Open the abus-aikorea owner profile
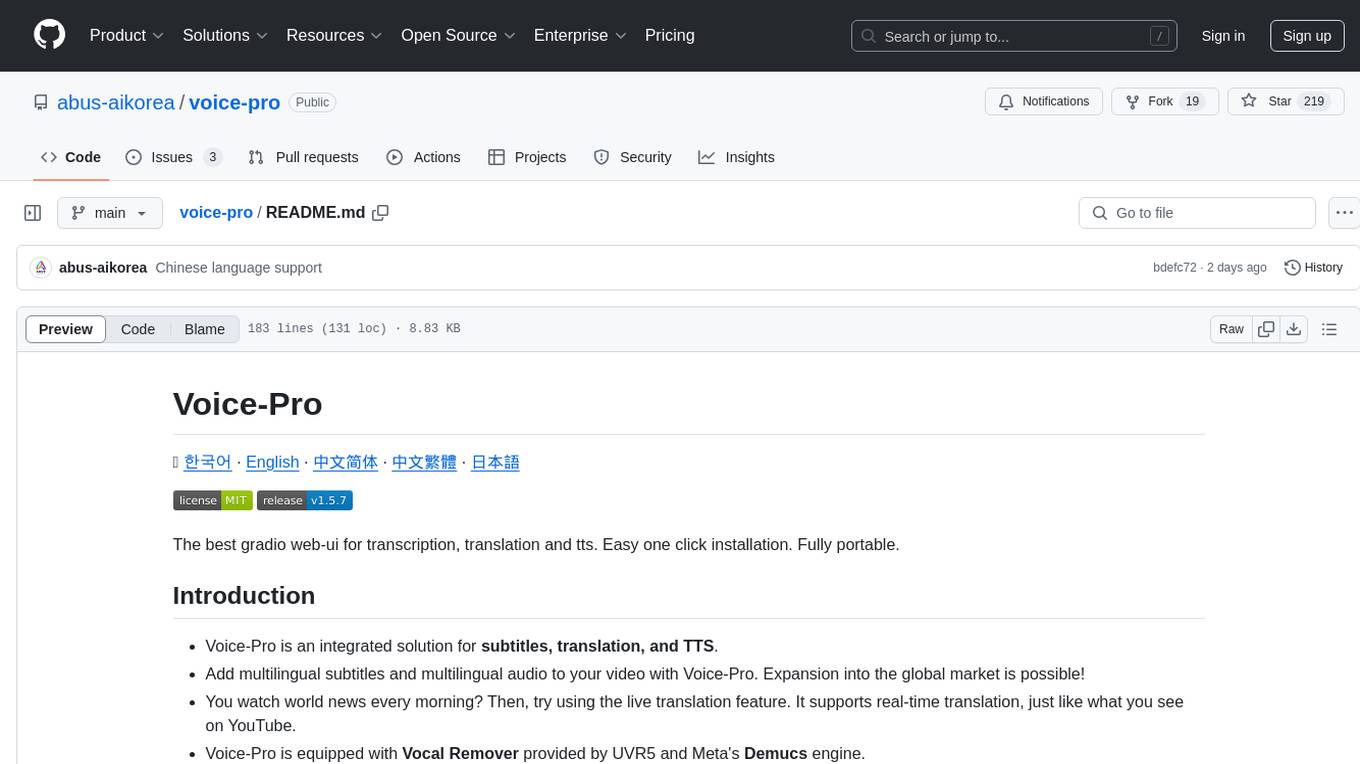 coord(116,102)
